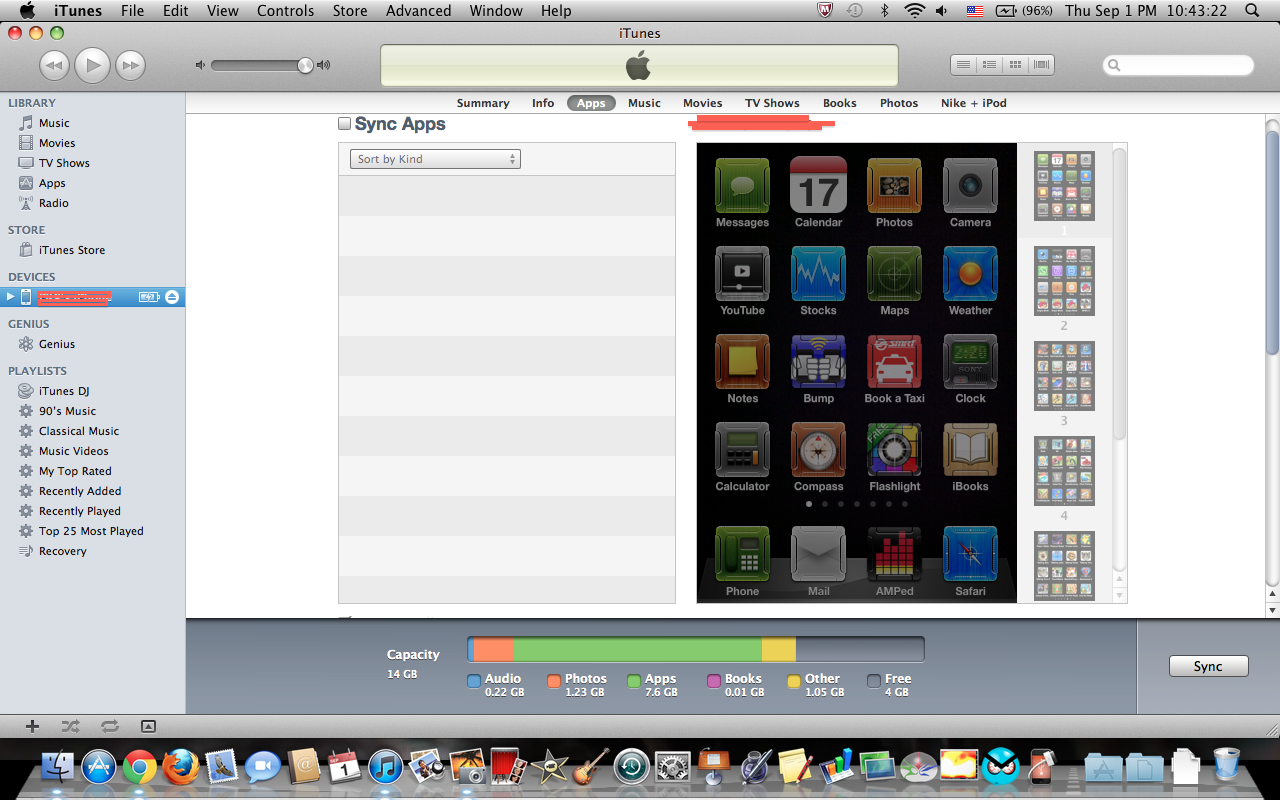
Task: Select the Maps app icon
Action: pyautogui.click(x=894, y=273)
